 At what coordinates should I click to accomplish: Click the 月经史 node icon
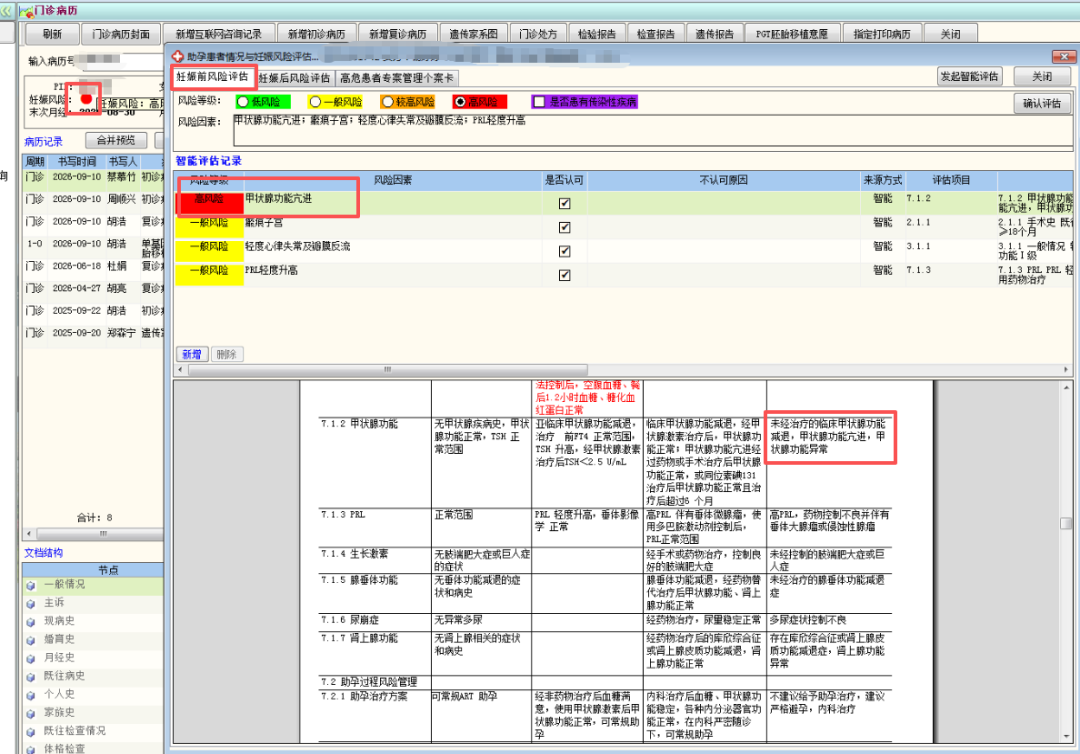pyautogui.click(x=30, y=659)
